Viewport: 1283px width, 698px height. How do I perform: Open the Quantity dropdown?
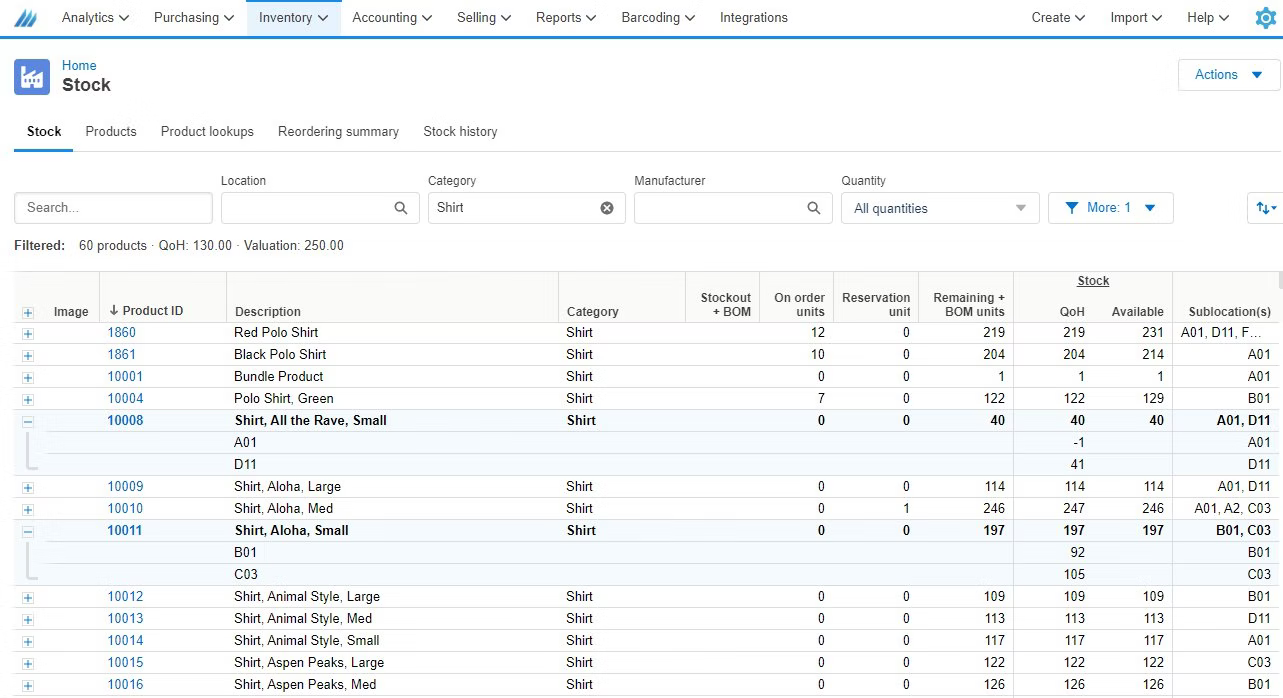939,208
